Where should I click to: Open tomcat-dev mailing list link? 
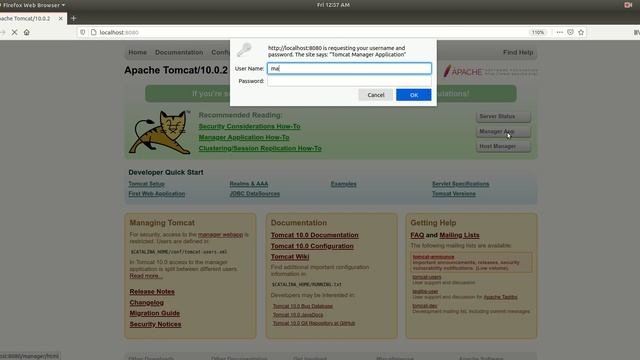(x=424, y=306)
